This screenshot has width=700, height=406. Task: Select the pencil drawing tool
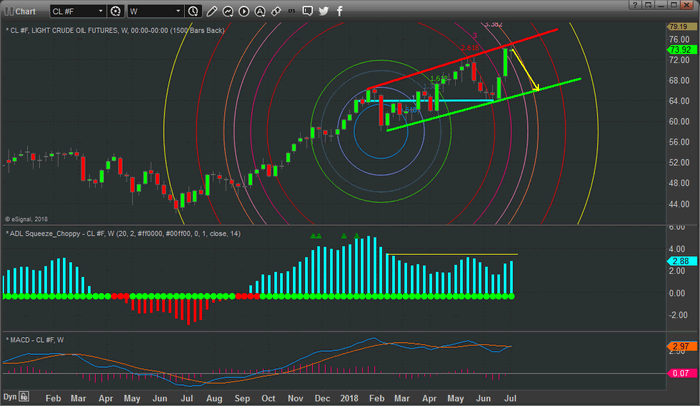pos(211,11)
